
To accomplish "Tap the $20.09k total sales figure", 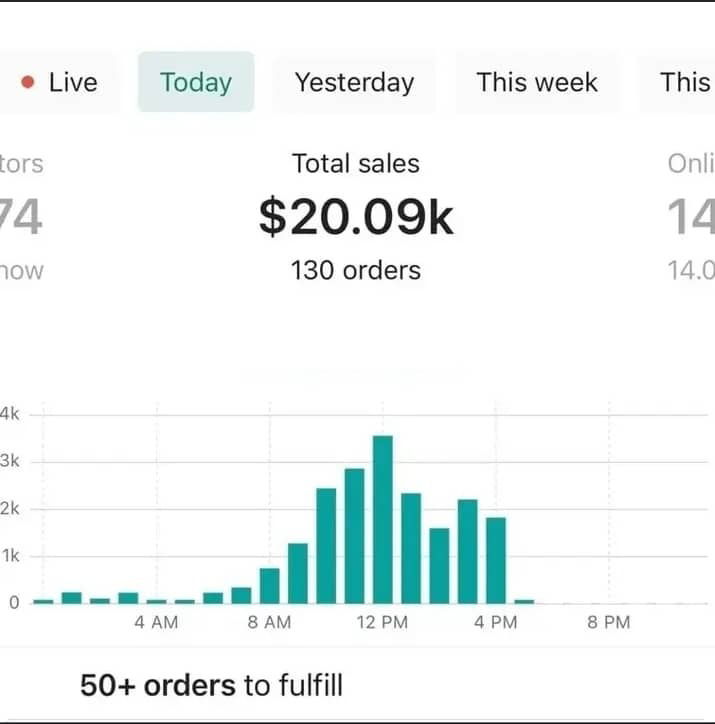I will [356, 217].
